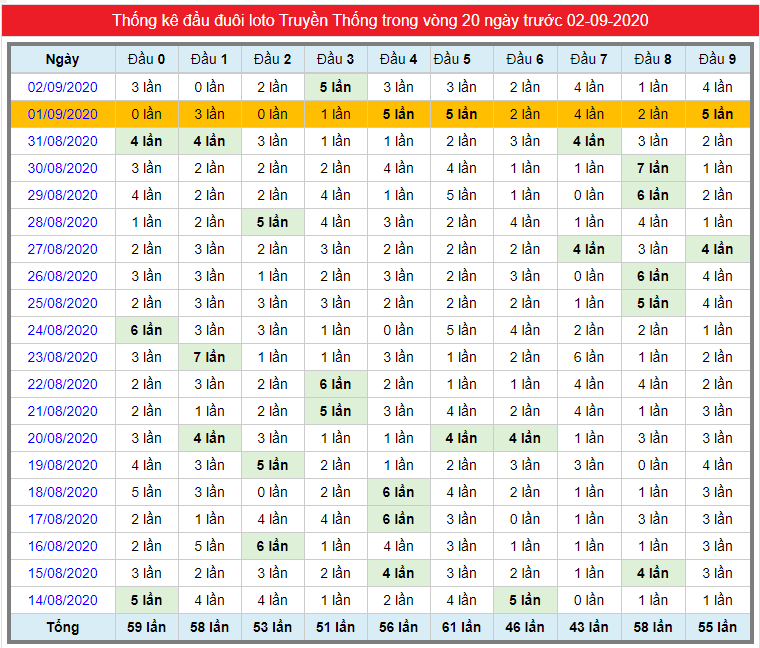Screen dimensions: 760x648
Task: Click the Ngày column header
Action: pyautogui.click(x=63, y=60)
